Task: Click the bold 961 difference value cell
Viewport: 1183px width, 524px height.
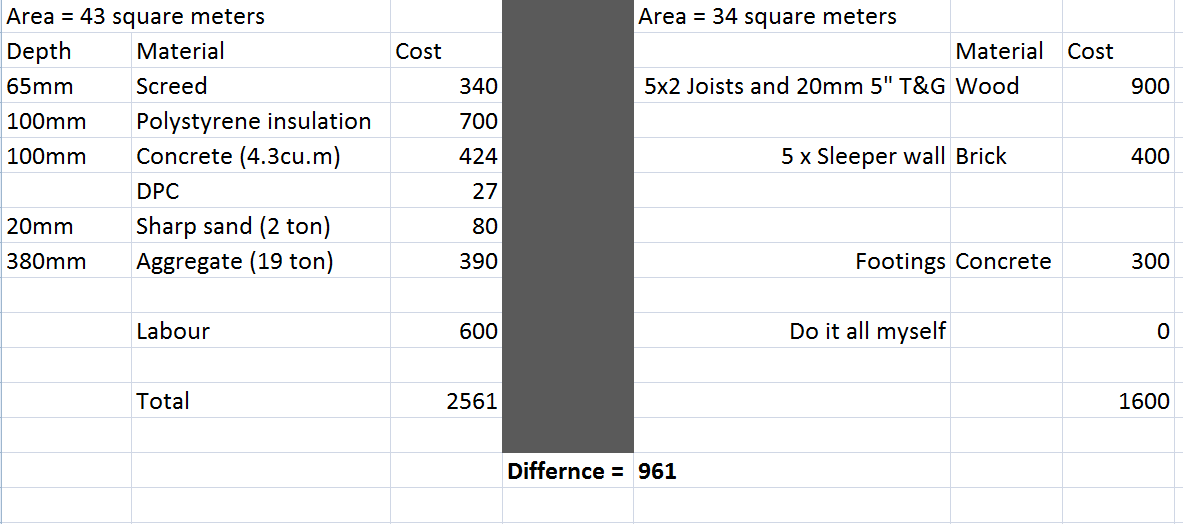Action: click(658, 471)
